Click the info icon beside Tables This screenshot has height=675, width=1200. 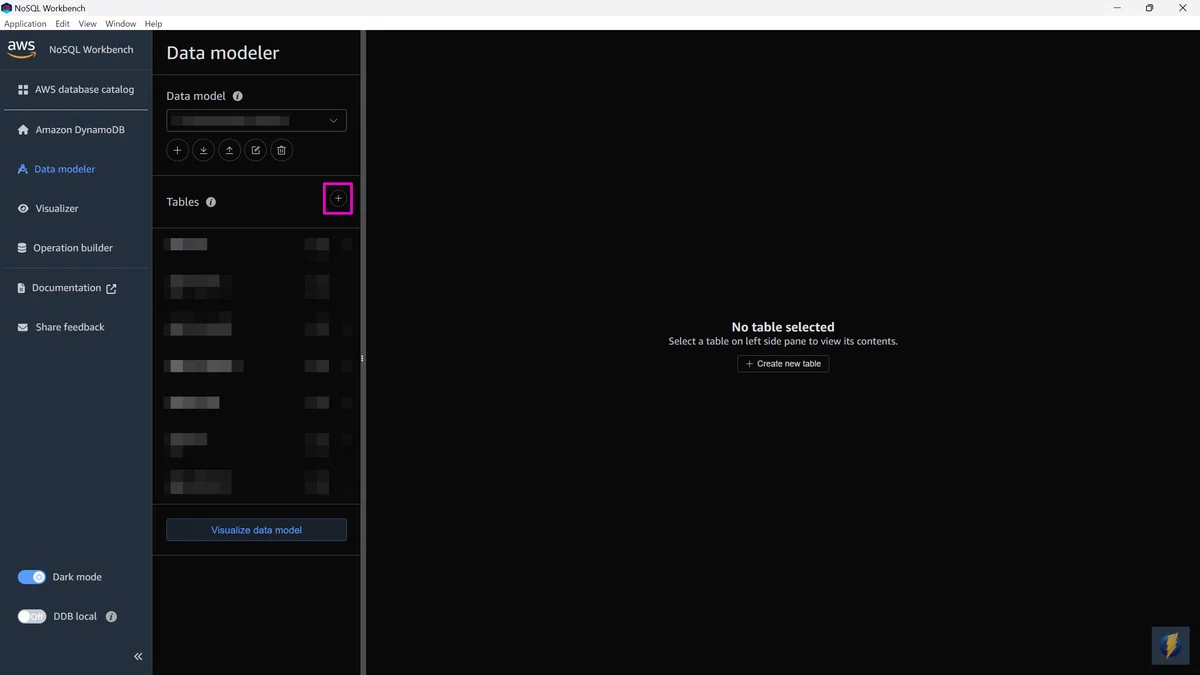pyautogui.click(x=211, y=202)
